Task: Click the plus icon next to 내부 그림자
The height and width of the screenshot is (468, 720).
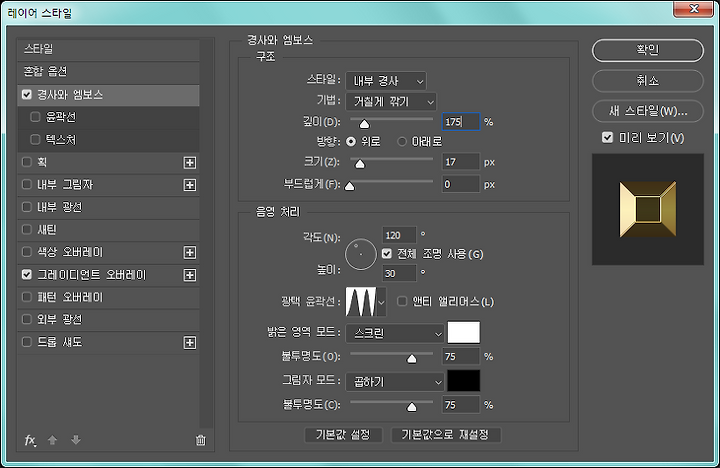Action: [190, 185]
